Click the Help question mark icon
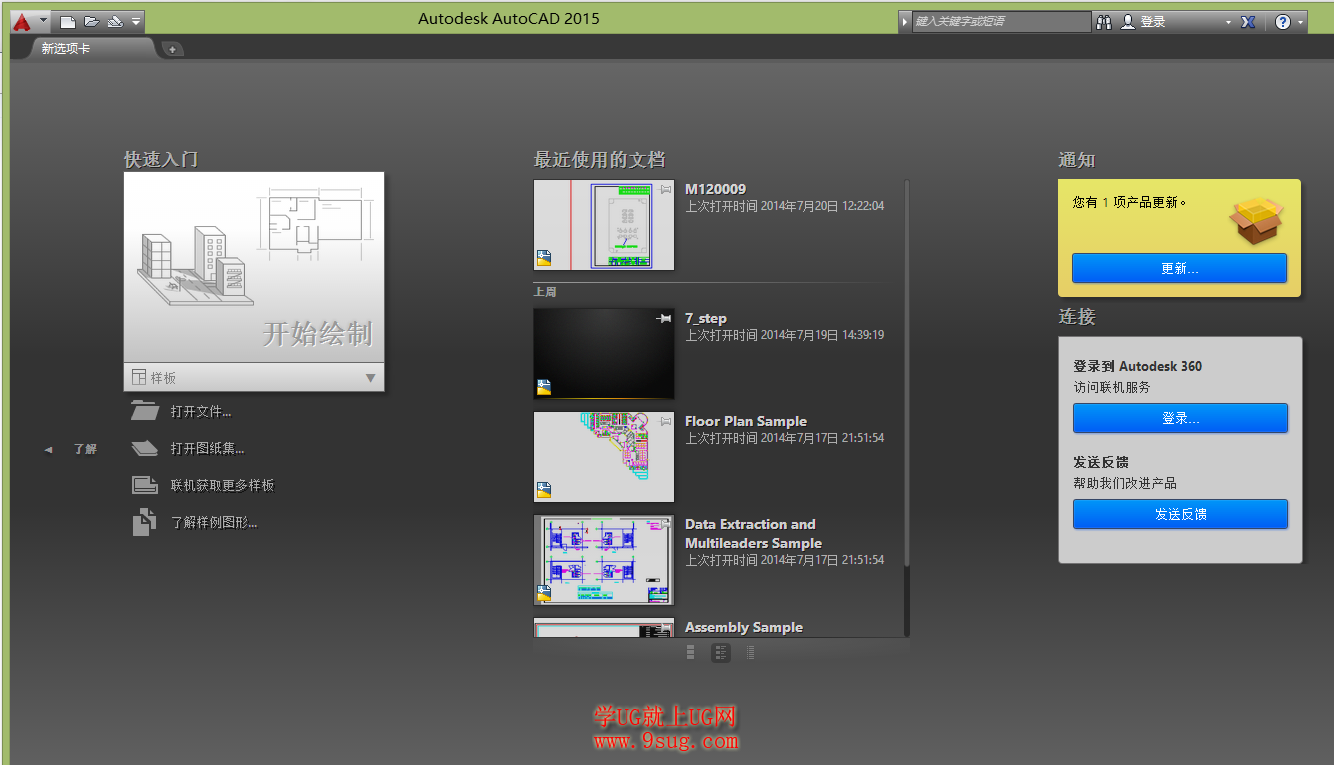Screen dimensions: 1334x765 pos(1283,21)
